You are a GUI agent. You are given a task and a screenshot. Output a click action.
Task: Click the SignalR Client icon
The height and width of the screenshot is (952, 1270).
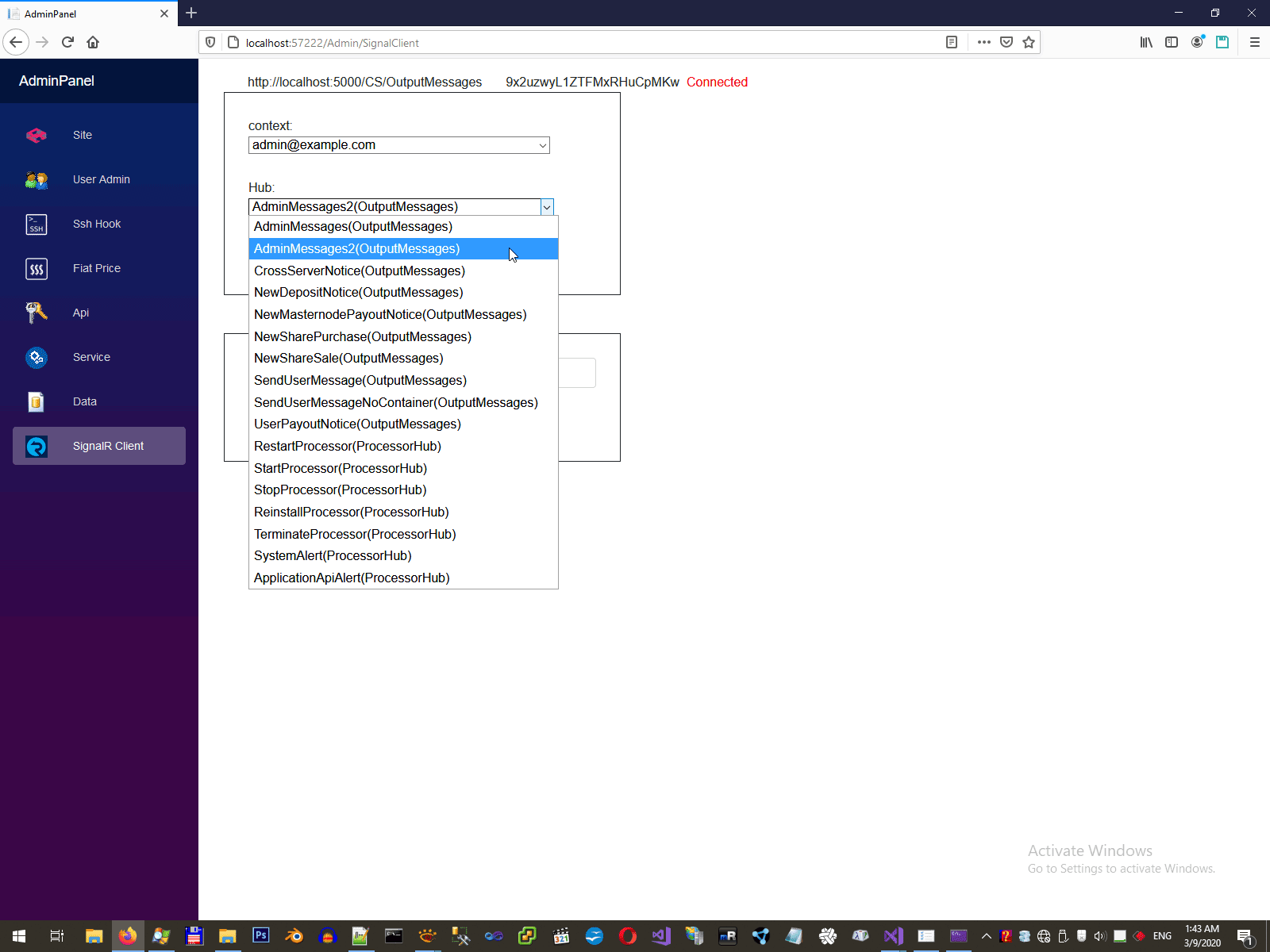tap(37, 446)
